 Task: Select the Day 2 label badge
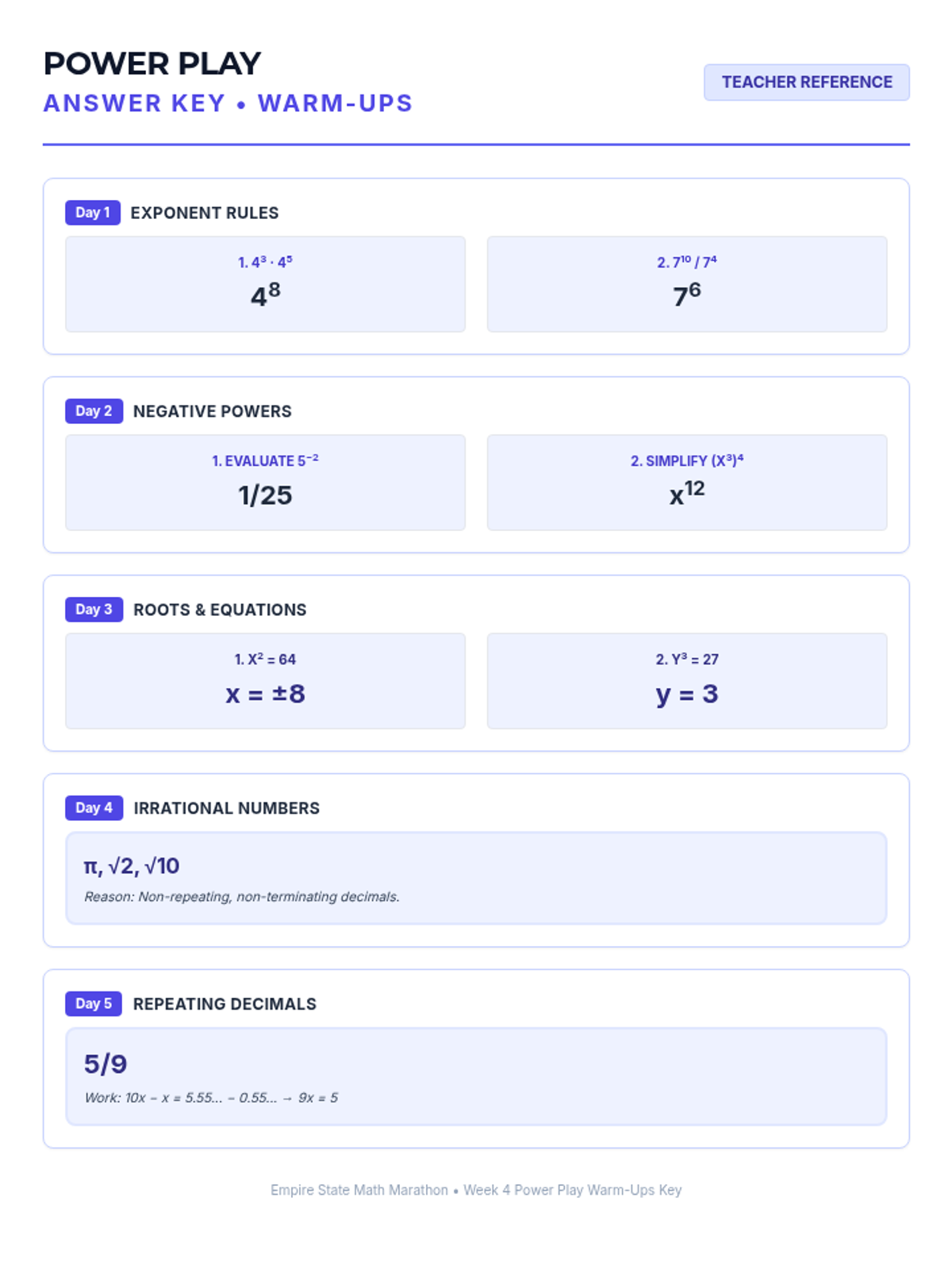click(94, 411)
